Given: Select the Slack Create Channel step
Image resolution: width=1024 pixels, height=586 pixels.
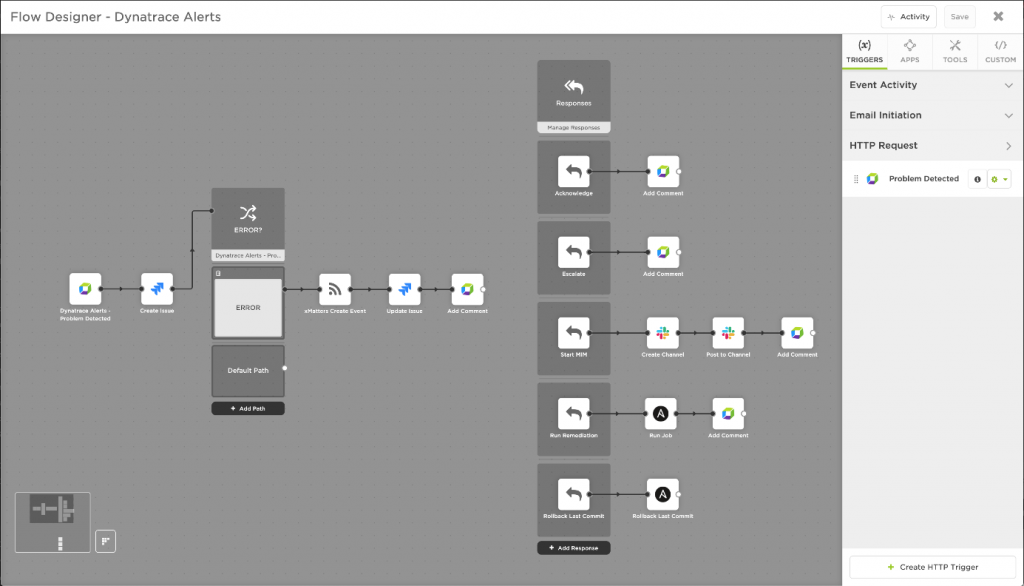Looking at the screenshot, I should point(663,333).
